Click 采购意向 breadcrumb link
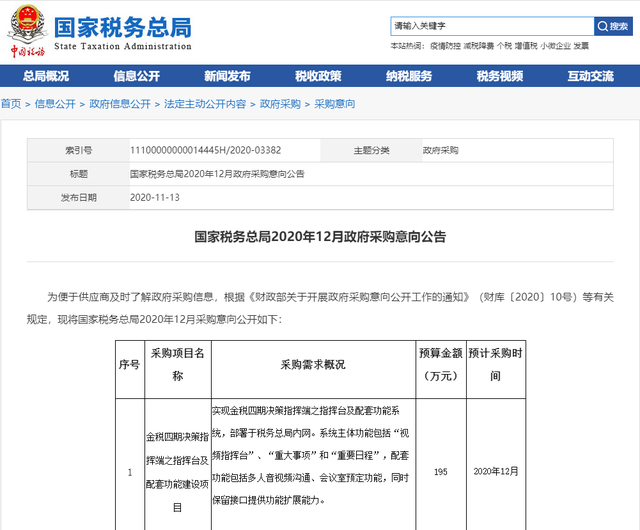Screen dimensions: 640x530 [x=335, y=104]
